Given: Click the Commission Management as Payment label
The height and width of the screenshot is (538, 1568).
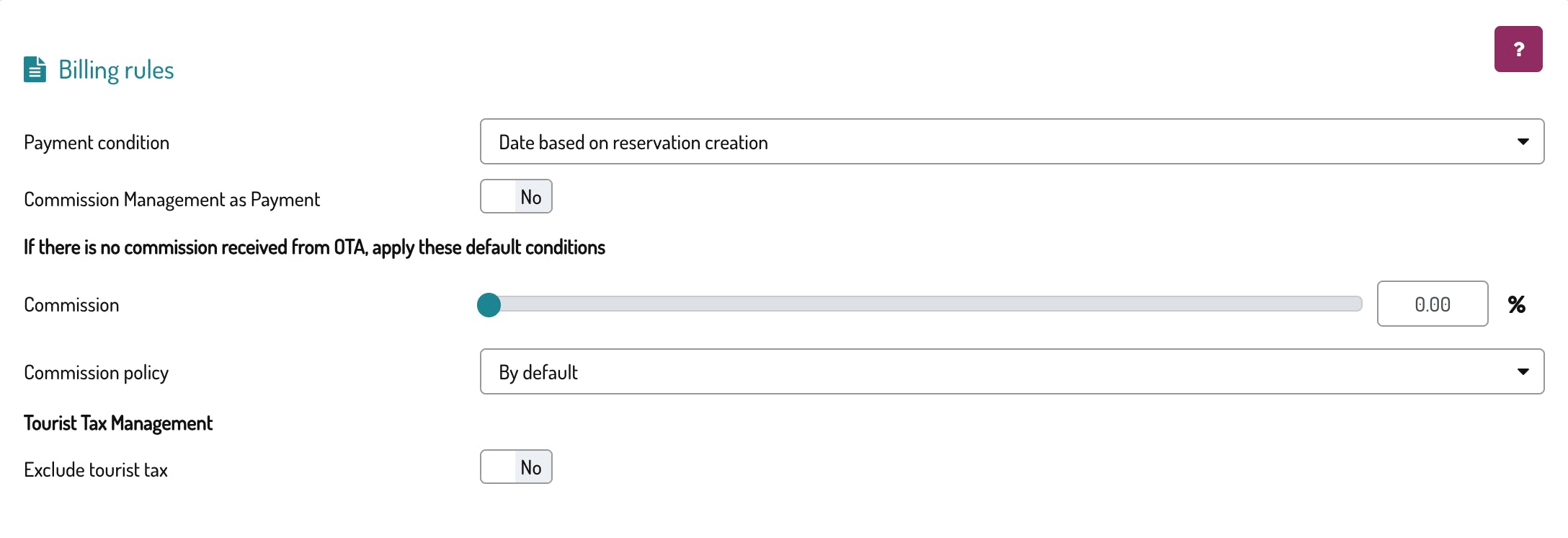Looking at the screenshot, I should (x=171, y=200).
